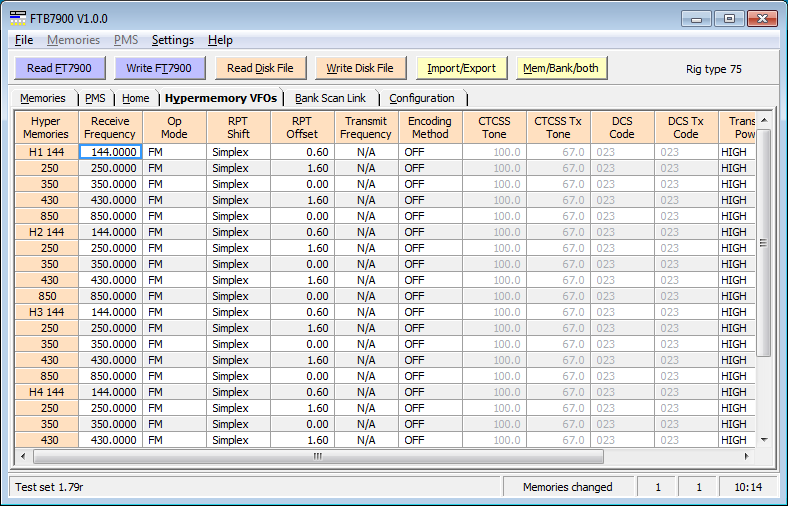Click the FTB7900 title bar app icon
788x506 pixels.
click(19, 18)
